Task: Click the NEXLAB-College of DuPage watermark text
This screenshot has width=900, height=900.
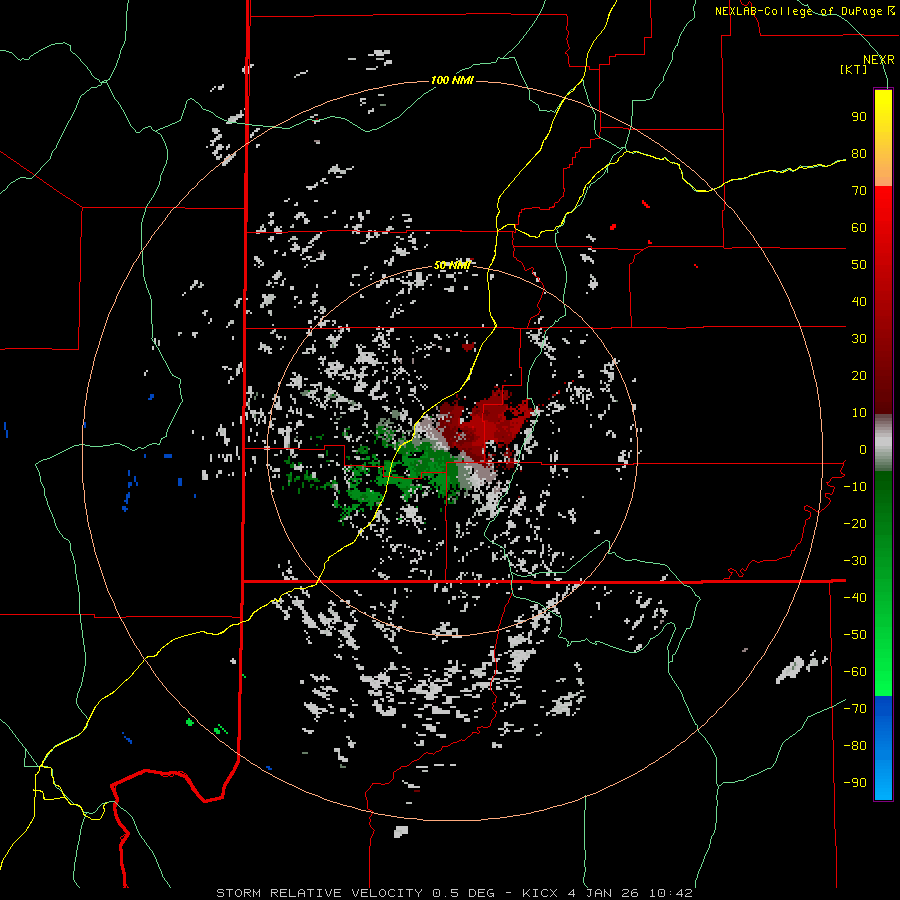Action: click(805, 11)
